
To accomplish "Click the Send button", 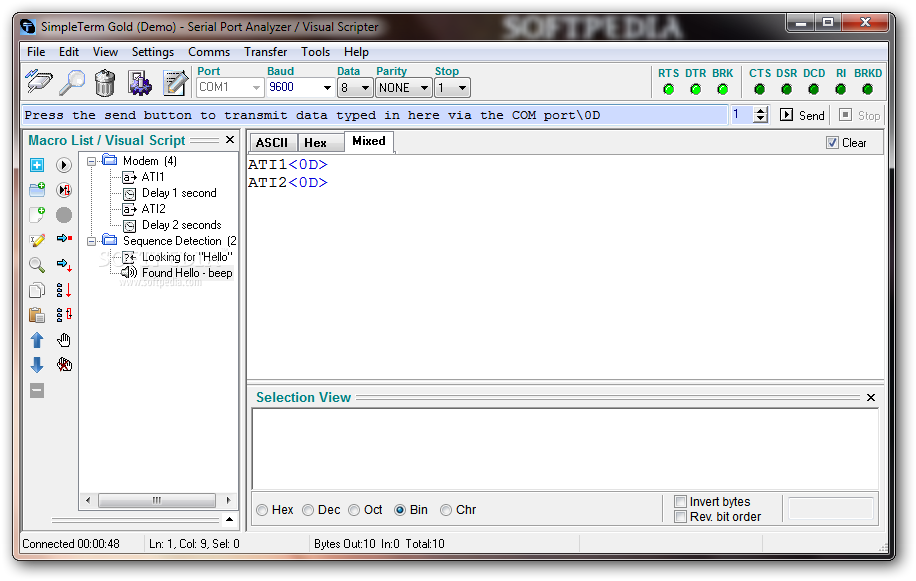I will tap(802, 115).
